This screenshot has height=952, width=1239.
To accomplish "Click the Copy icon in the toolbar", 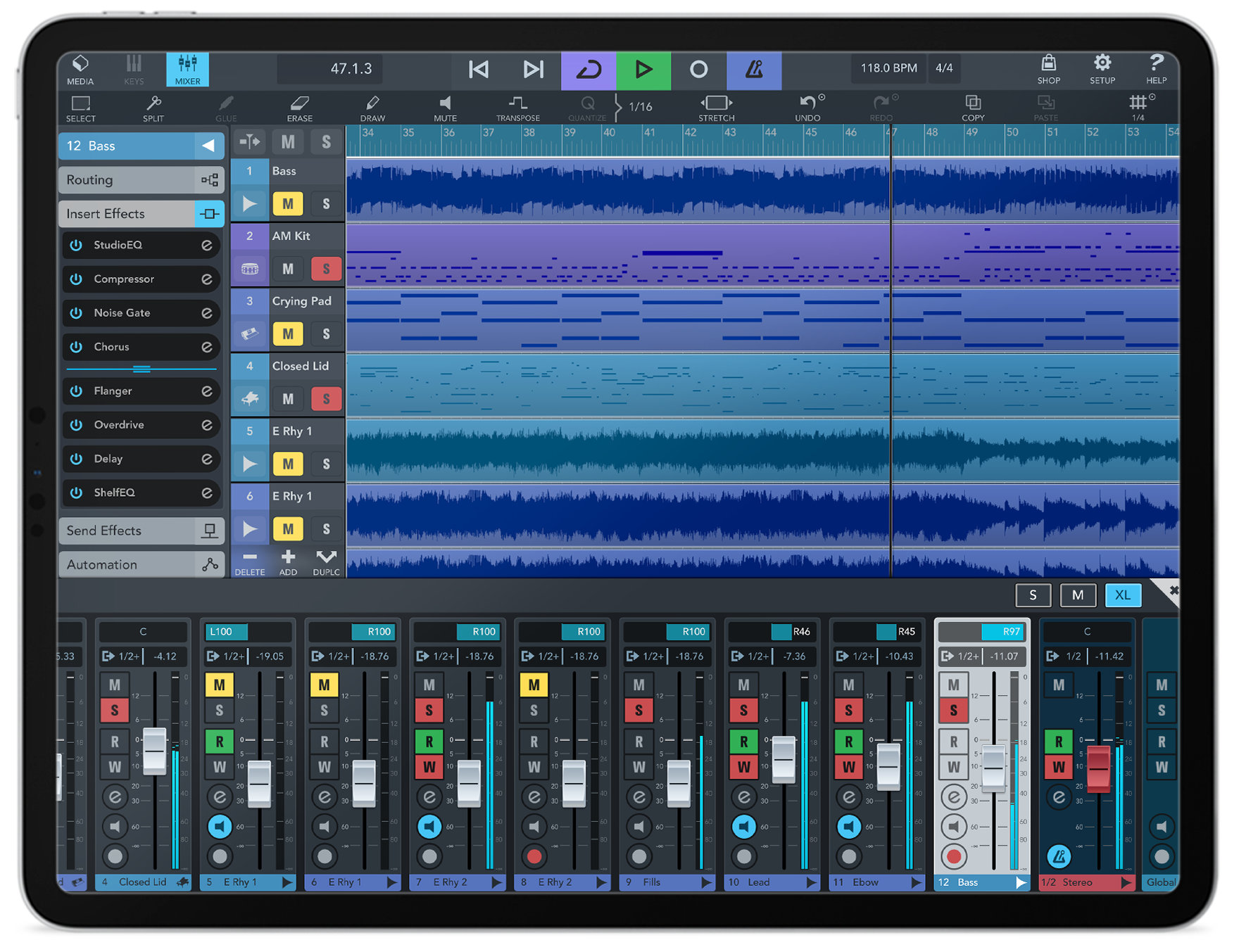I will [x=972, y=107].
